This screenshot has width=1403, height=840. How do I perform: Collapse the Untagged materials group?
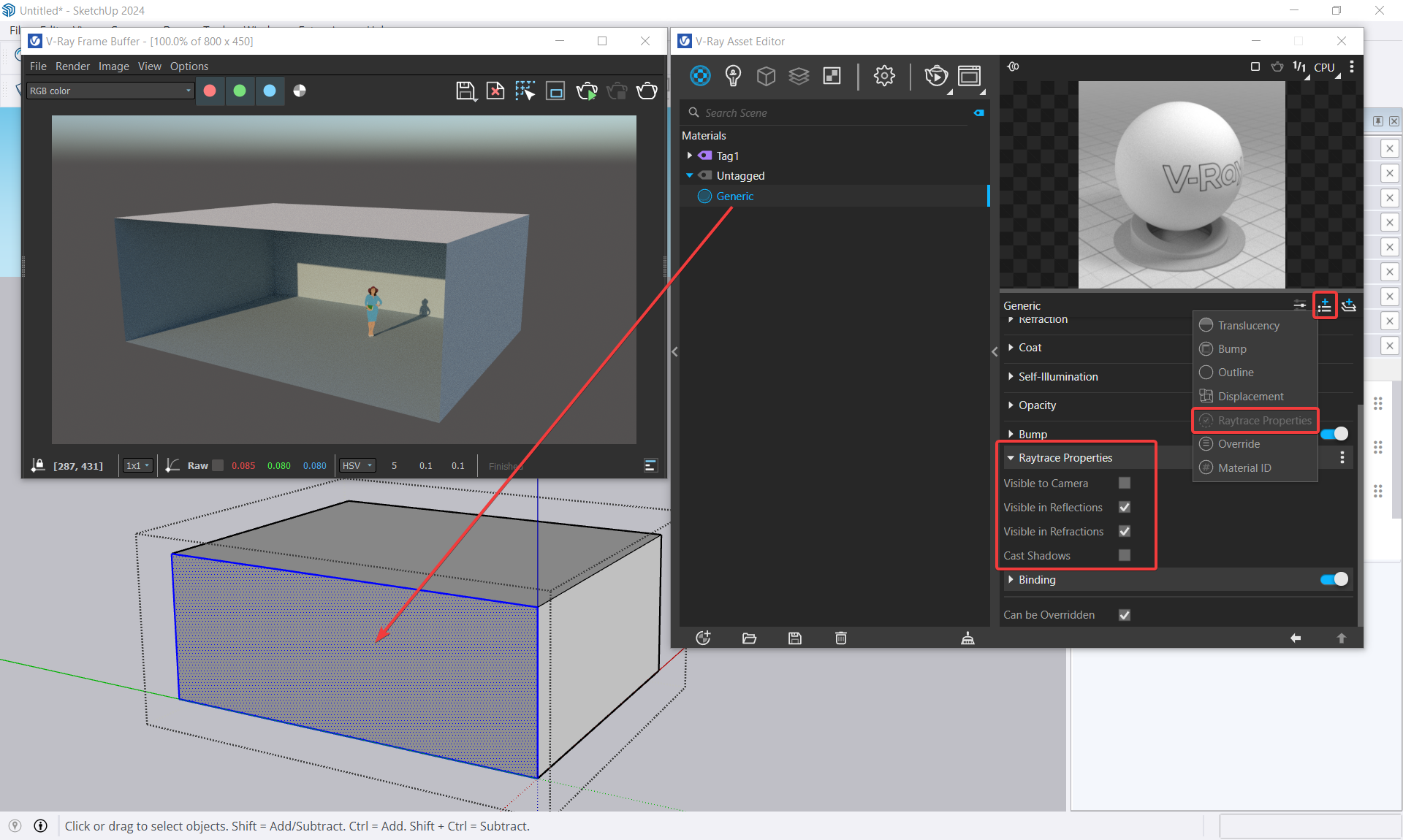(689, 175)
